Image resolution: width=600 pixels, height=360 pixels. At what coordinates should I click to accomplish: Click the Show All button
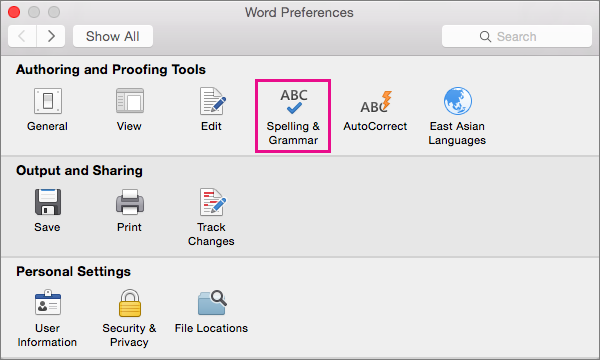click(113, 36)
